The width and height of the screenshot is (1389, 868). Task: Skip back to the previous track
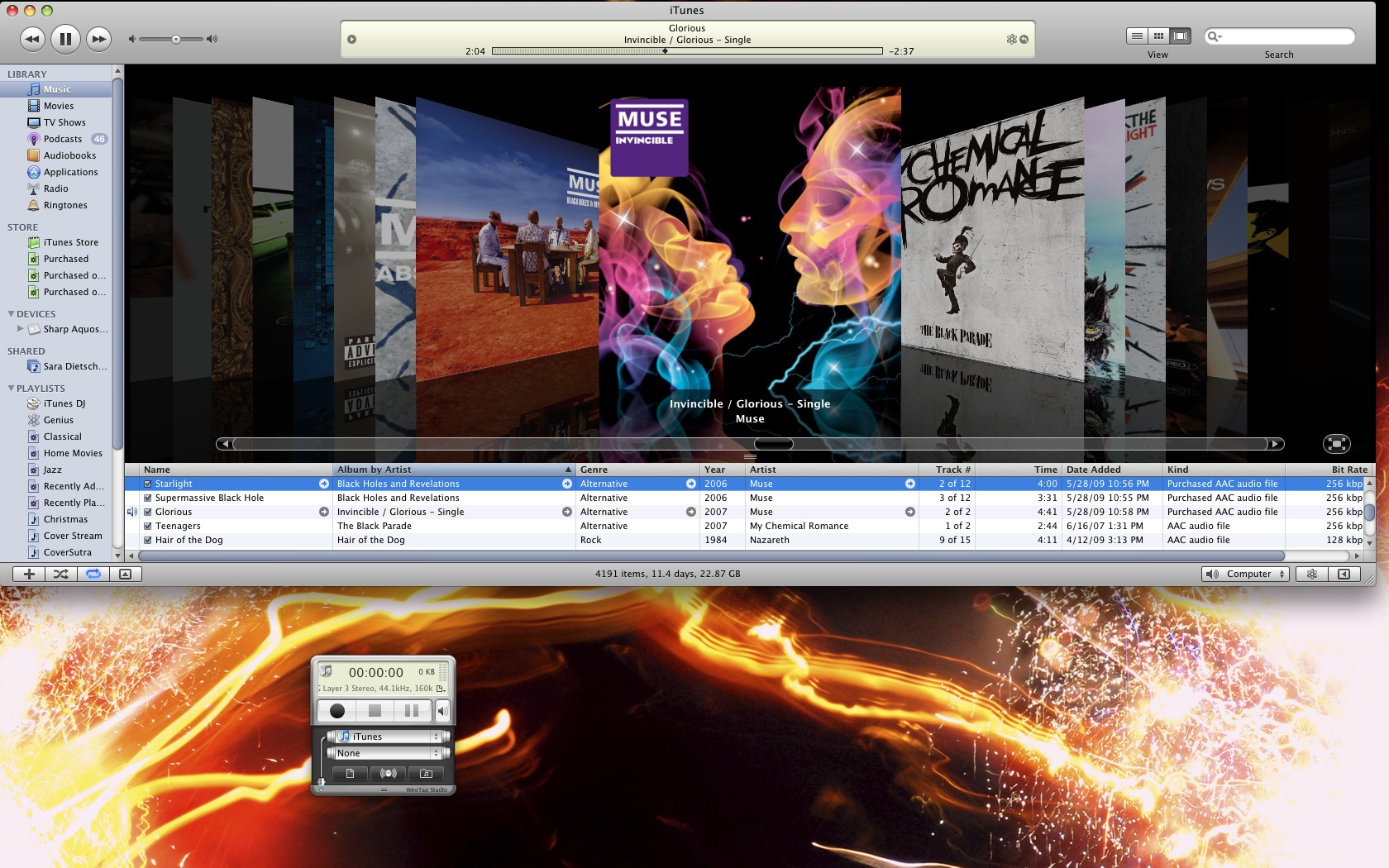point(32,39)
